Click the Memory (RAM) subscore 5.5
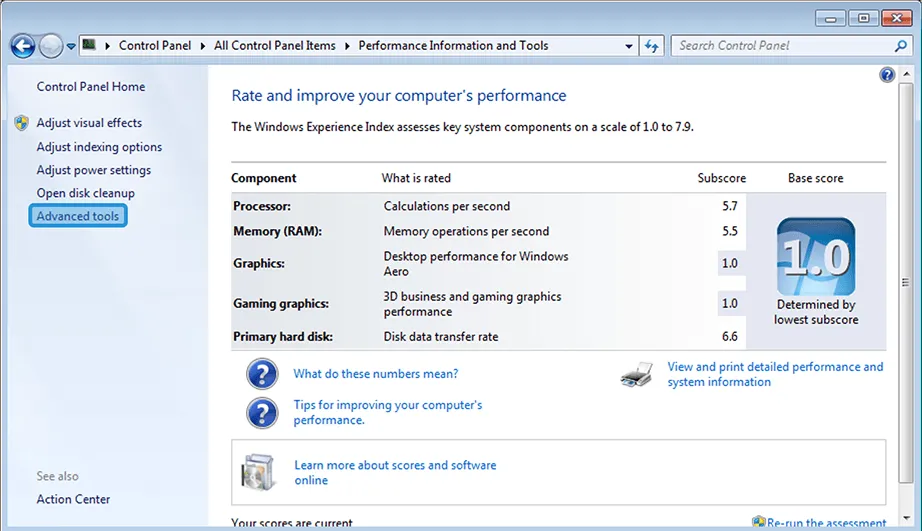This screenshot has height=531, width=922. (730, 231)
